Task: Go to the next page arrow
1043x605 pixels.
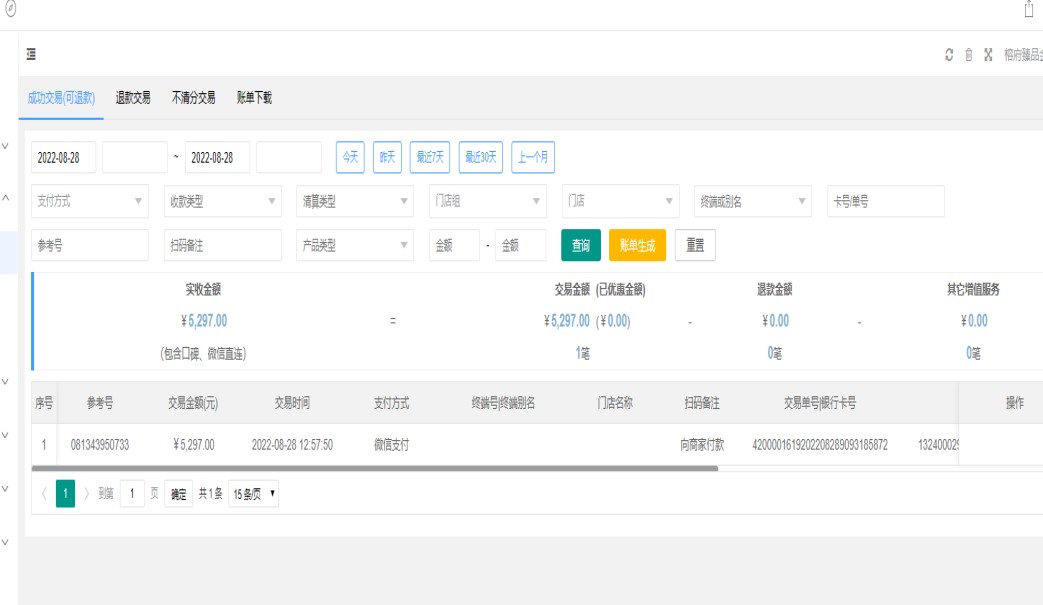Action: click(x=86, y=494)
